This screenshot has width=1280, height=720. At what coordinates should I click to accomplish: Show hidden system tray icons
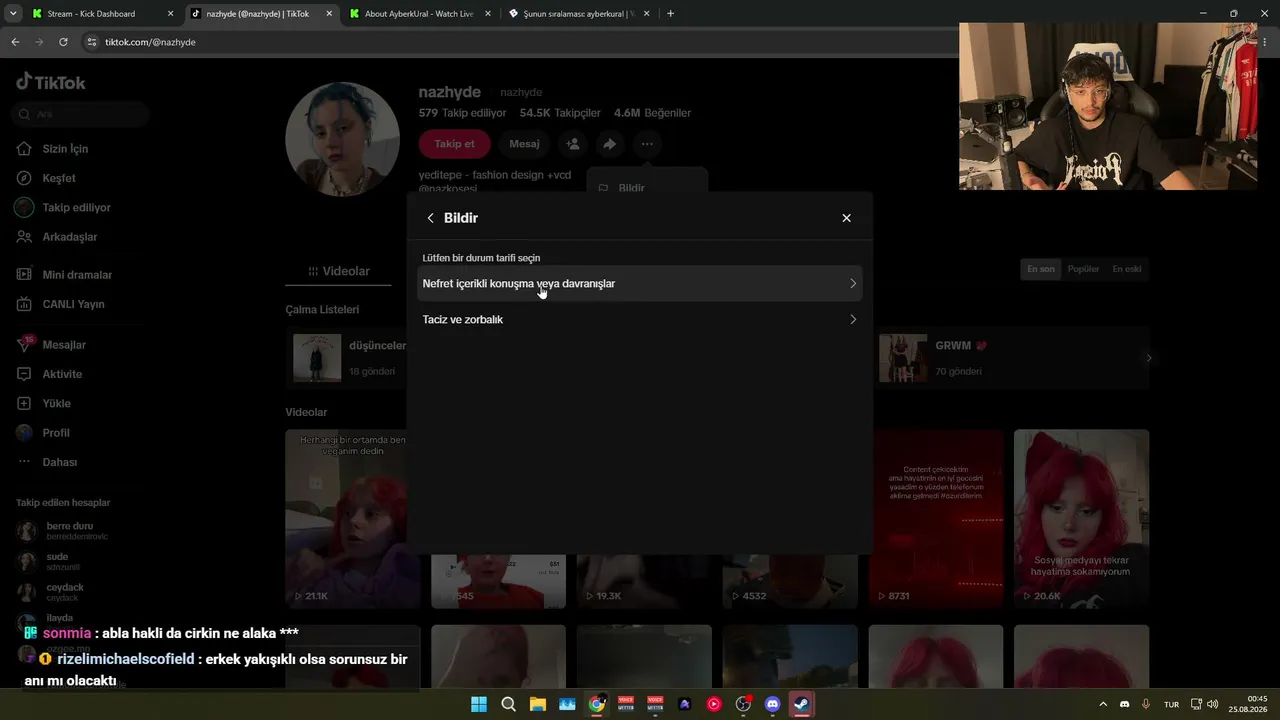coord(1103,704)
